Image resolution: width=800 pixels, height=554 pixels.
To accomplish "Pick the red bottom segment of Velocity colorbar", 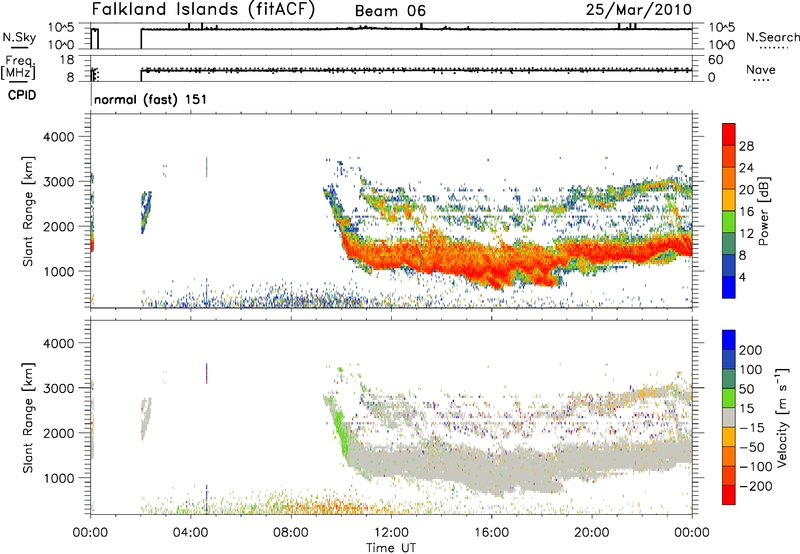I will coord(729,495).
